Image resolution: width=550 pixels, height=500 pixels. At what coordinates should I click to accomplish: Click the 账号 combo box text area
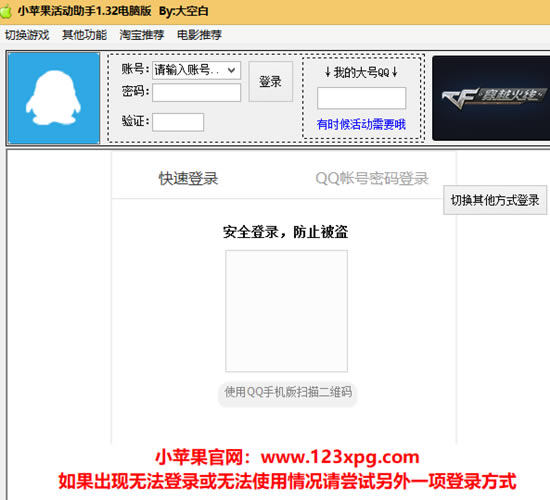(x=189, y=70)
